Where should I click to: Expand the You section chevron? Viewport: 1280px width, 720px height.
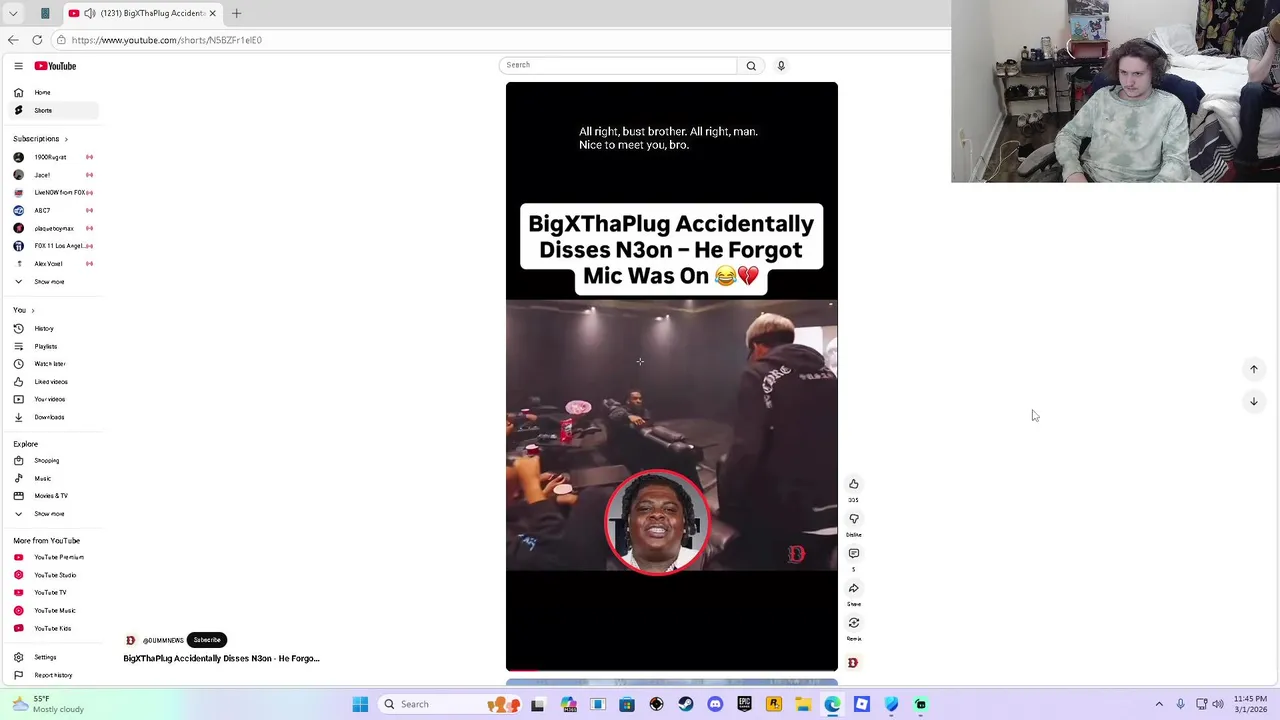click(32, 310)
